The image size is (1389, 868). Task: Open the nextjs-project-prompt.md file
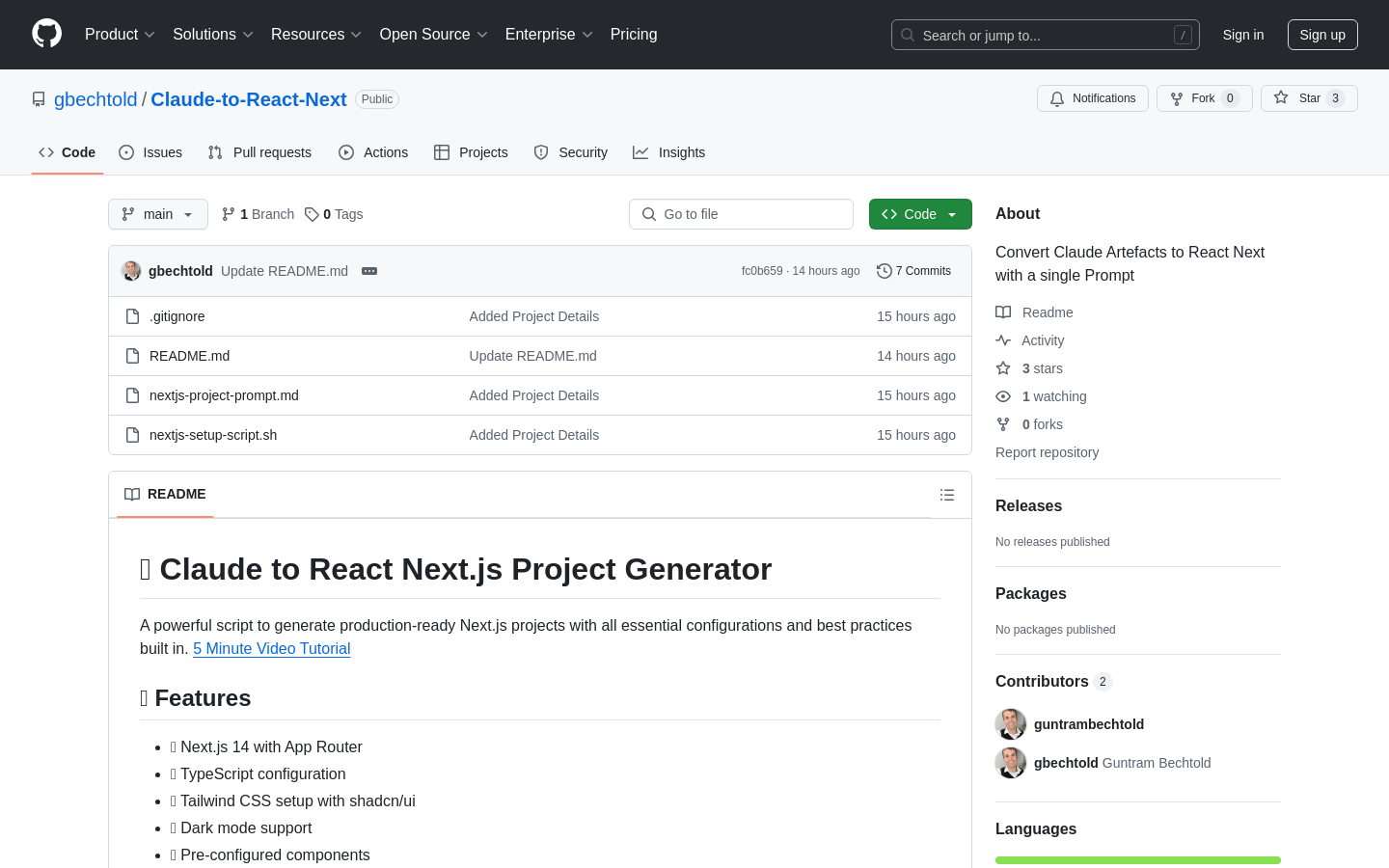[x=224, y=395]
